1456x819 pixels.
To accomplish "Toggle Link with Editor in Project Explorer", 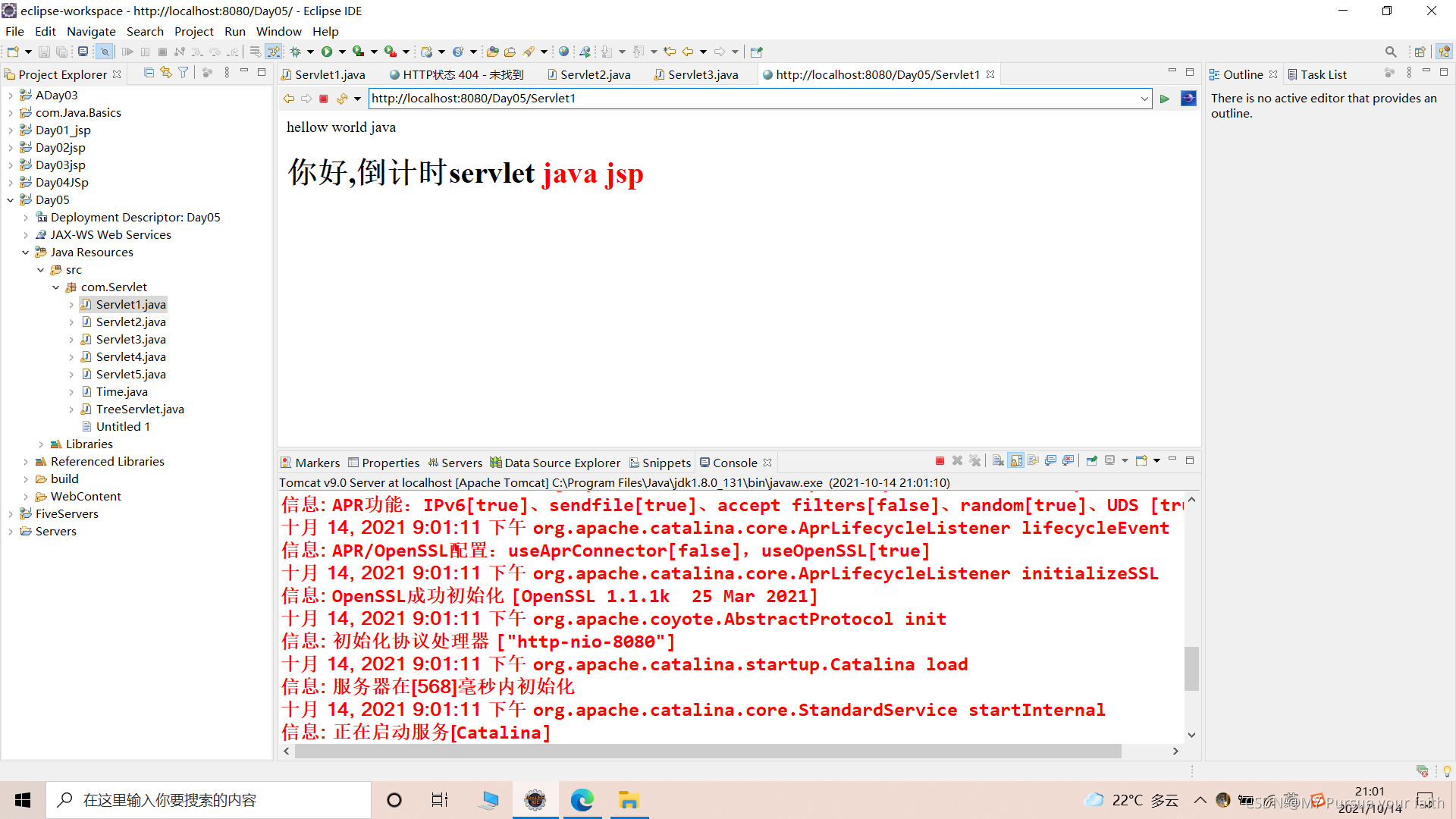I will click(x=166, y=73).
